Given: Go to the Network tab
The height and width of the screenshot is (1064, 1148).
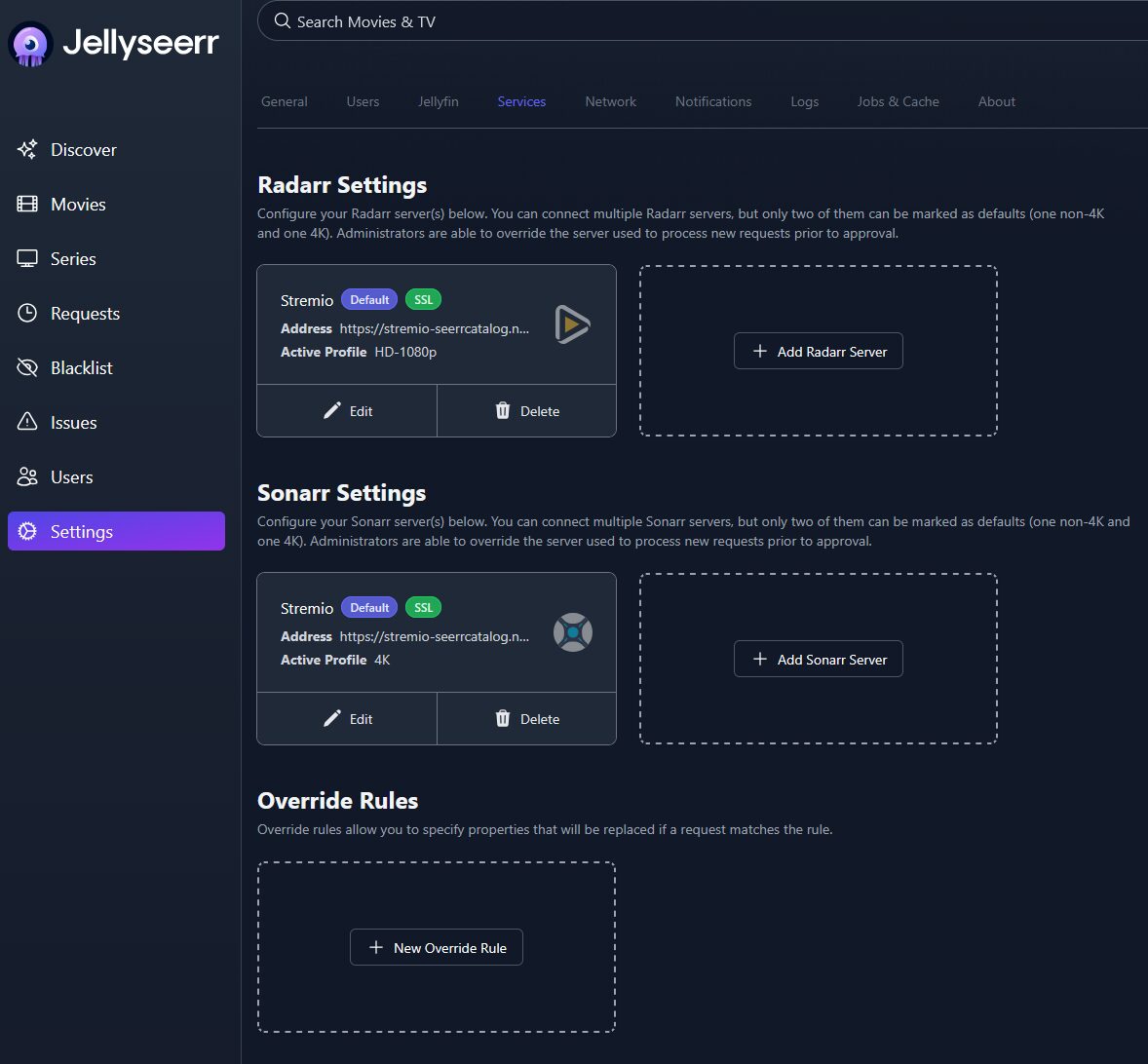Looking at the screenshot, I should tap(611, 101).
